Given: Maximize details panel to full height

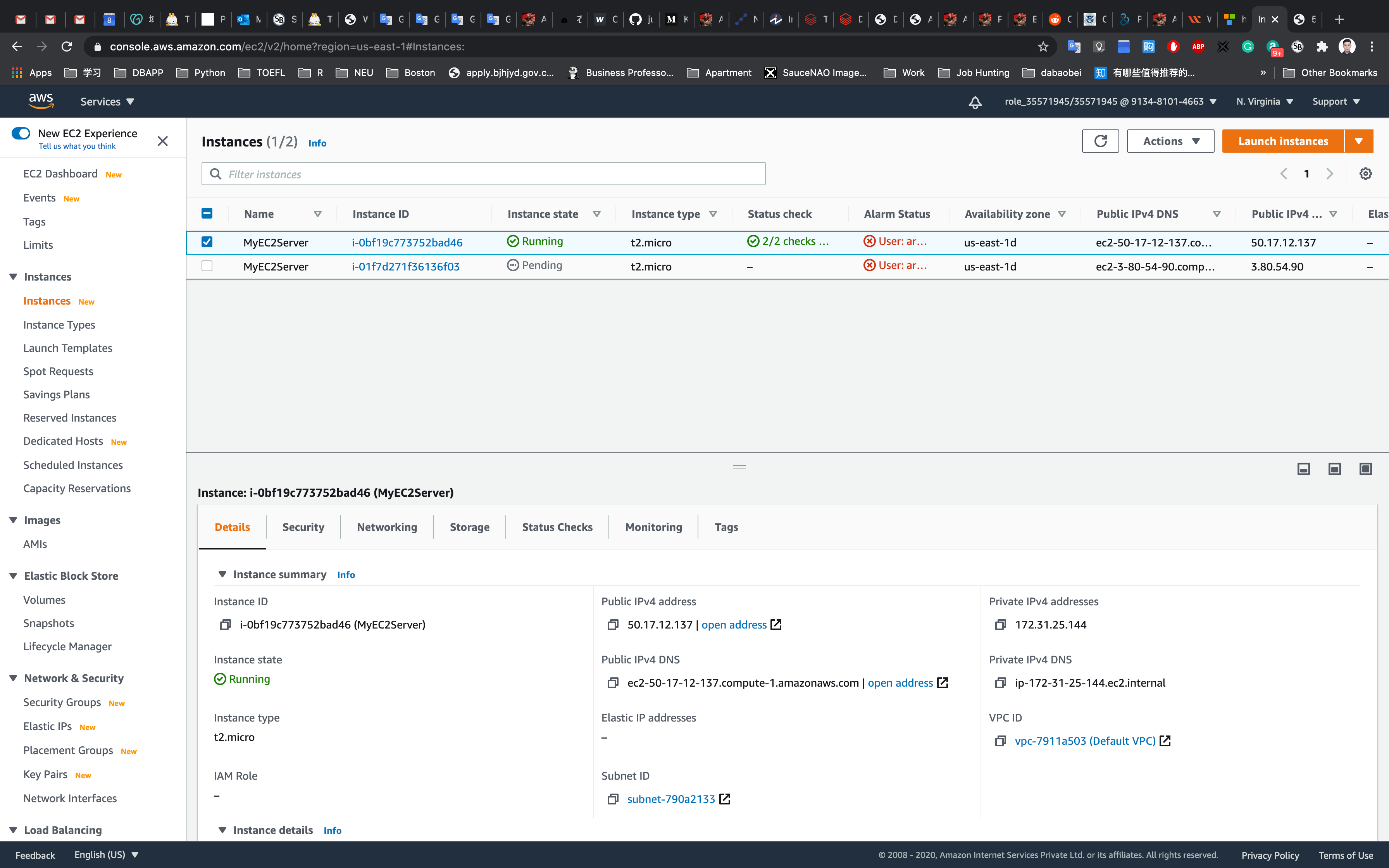Looking at the screenshot, I should pyautogui.click(x=1365, y=469).
